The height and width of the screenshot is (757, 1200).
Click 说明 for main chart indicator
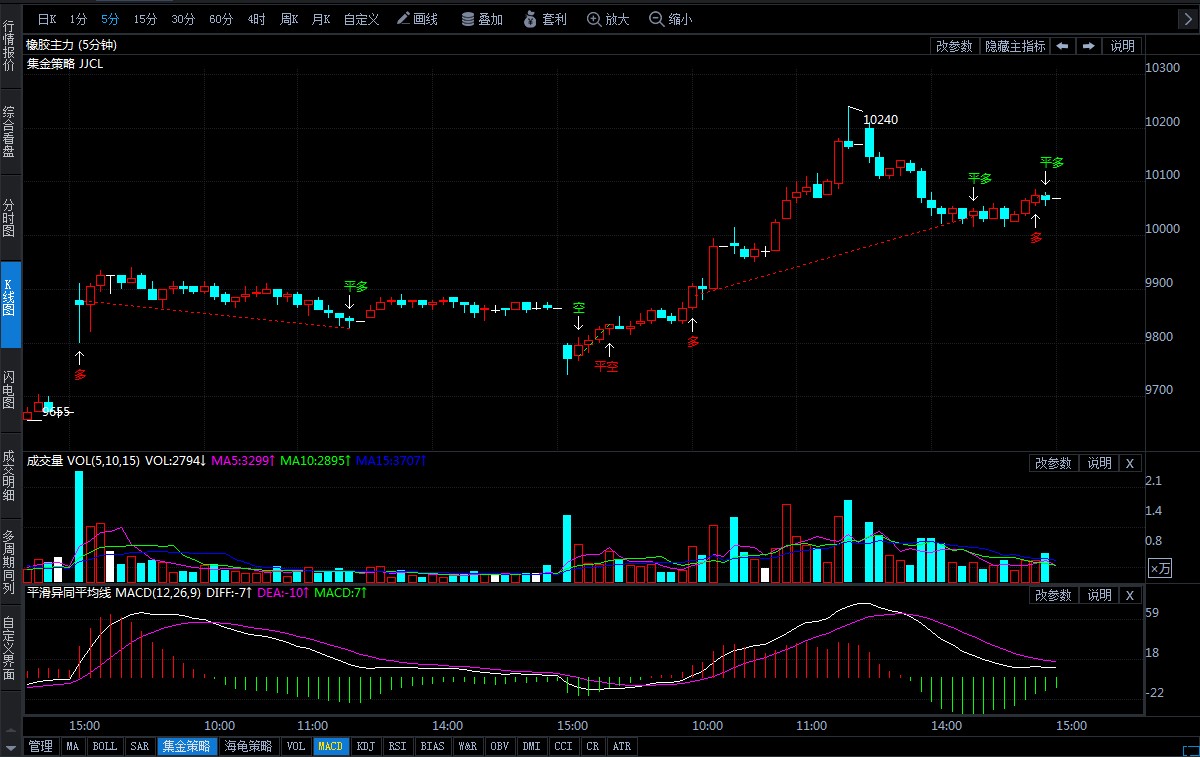(1122, 46)
